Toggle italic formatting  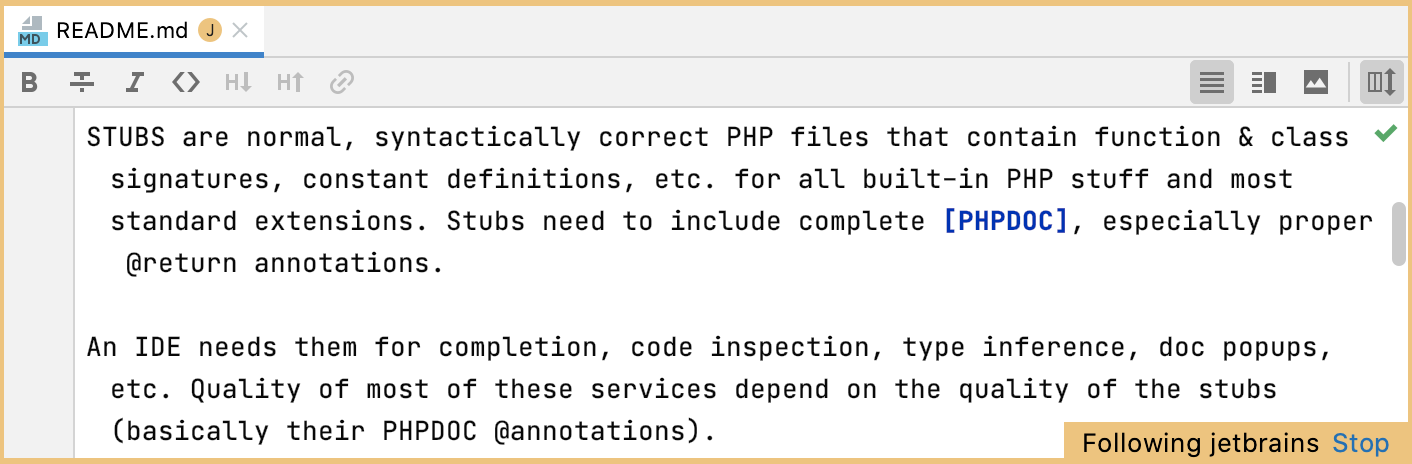134,82
